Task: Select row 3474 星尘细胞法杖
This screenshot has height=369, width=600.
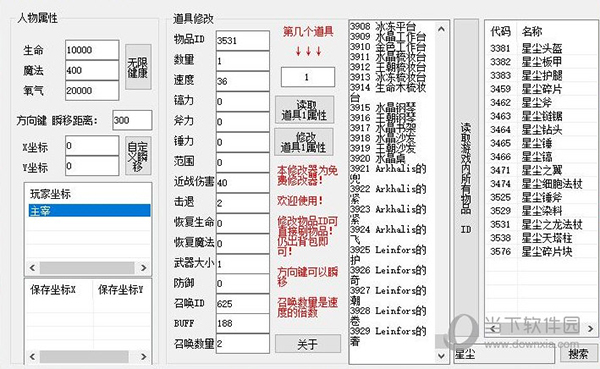Action: point(541,184)
